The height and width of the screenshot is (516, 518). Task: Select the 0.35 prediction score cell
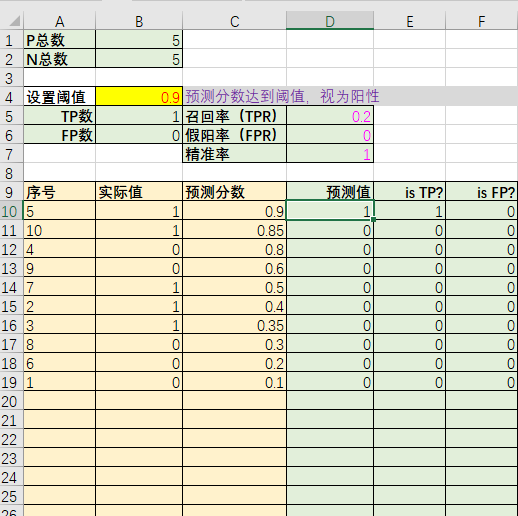pos(234,325)
